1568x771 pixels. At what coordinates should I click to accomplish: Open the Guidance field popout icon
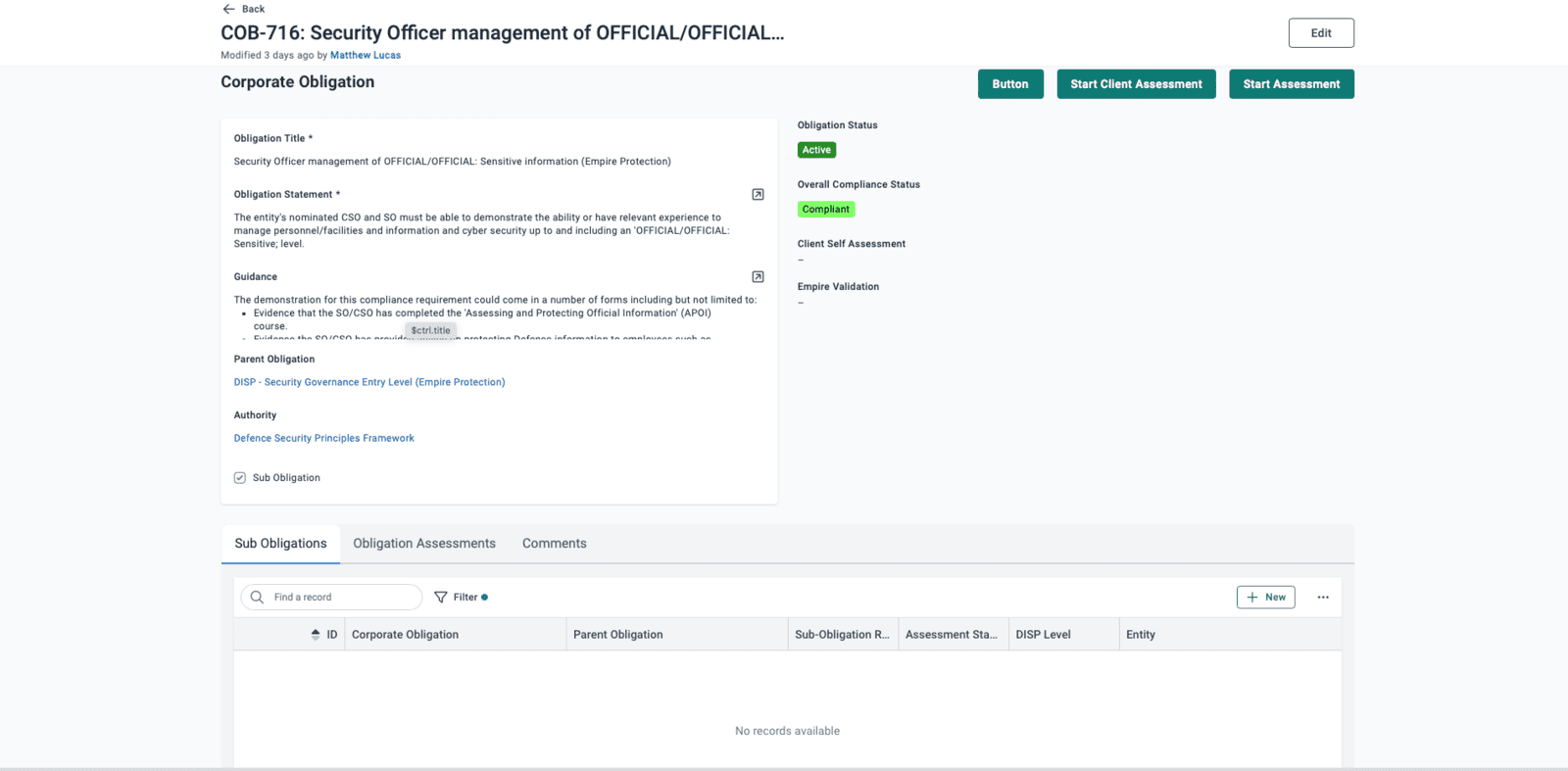758,277
